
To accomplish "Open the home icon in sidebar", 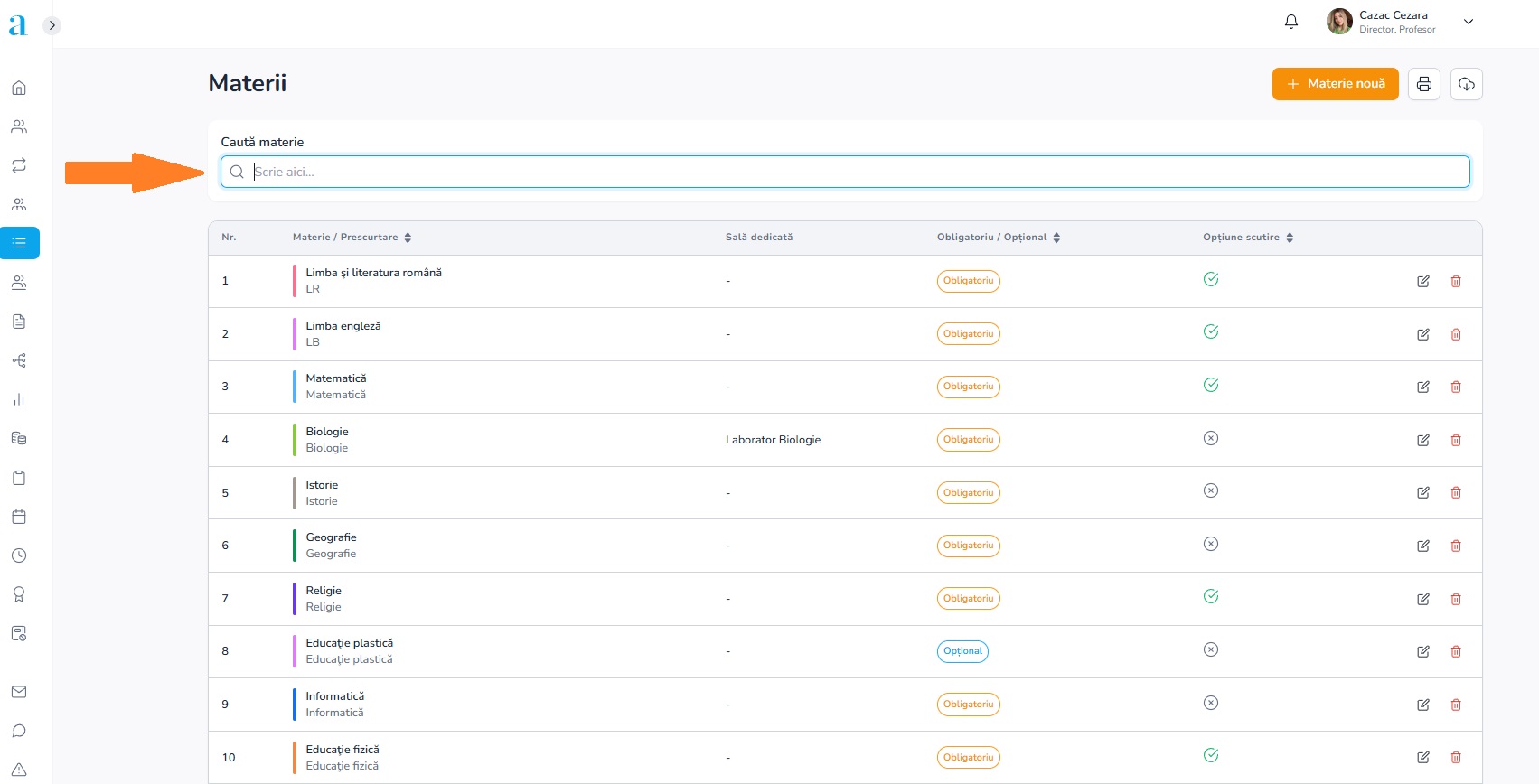I will [x=19, y=88].
